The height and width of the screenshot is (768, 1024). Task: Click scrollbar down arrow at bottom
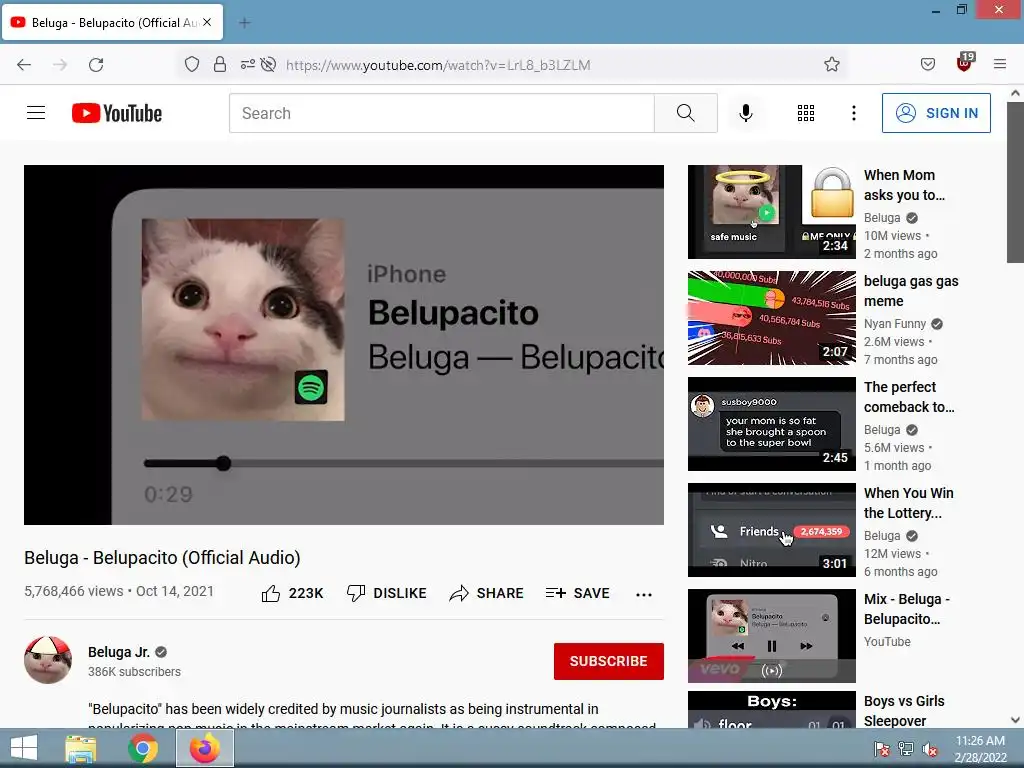1015,720
